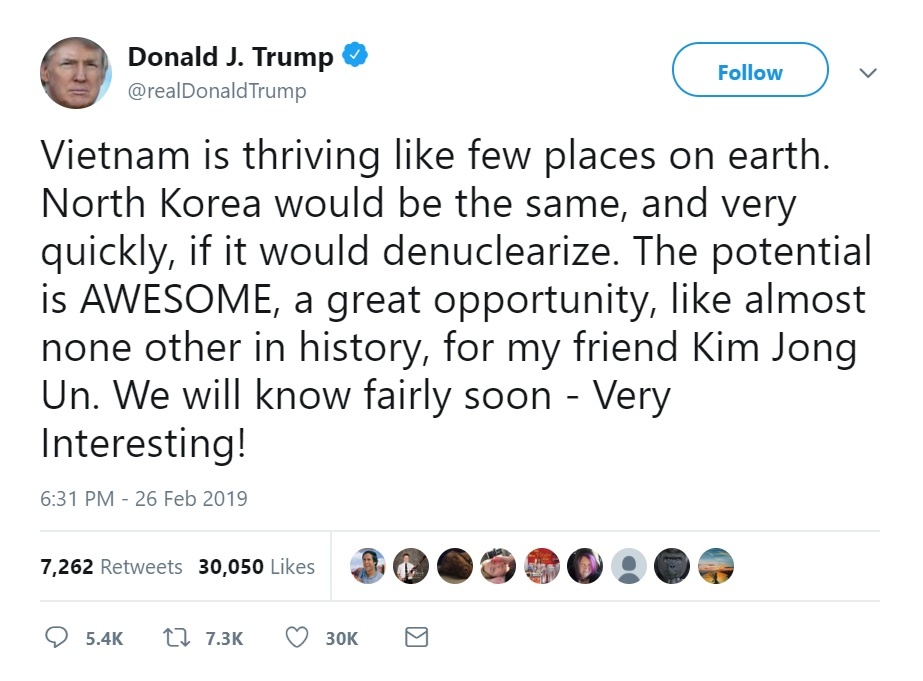Click the gorilla profile avatar
Viewport: 923px width, 681px height.
click(672, 566)
